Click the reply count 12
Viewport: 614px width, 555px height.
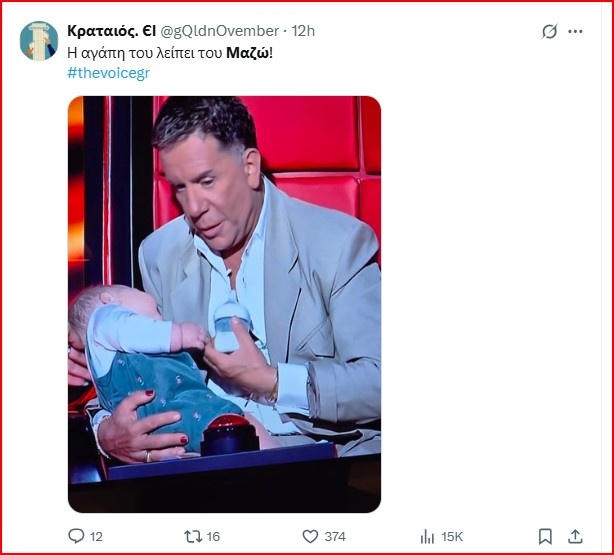(x=97, y=537)
